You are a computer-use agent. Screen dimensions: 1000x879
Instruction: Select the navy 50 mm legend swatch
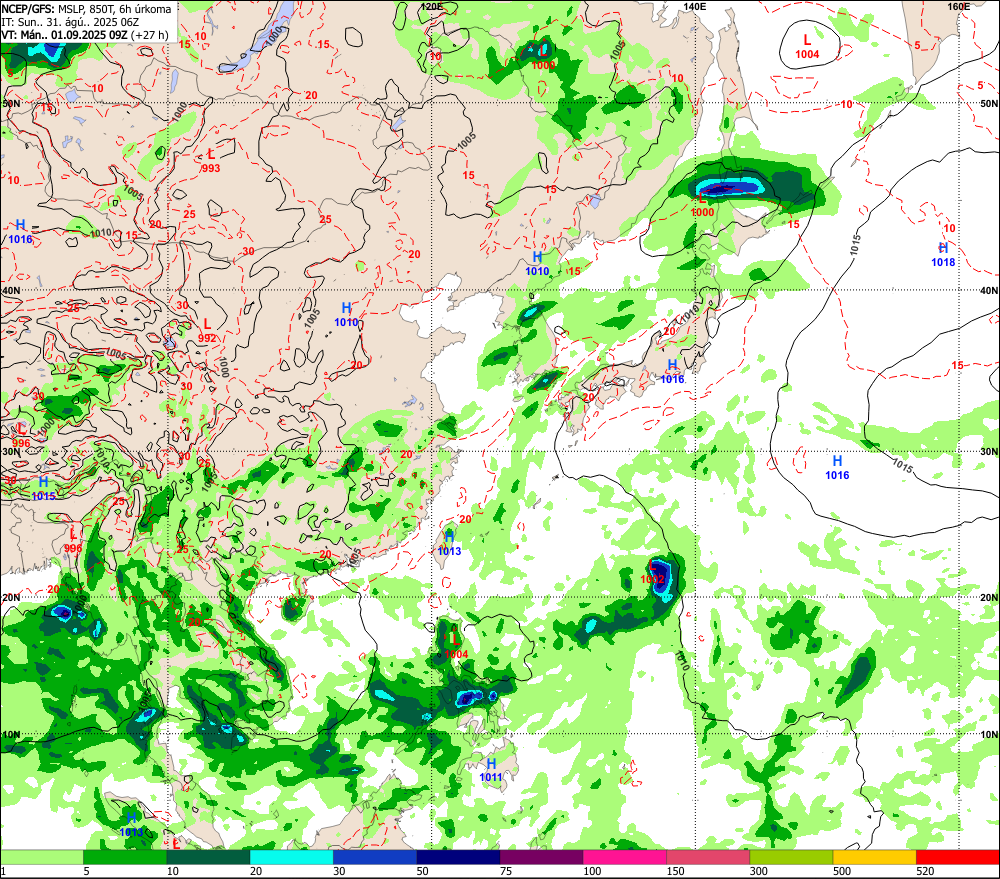(458, 857)
